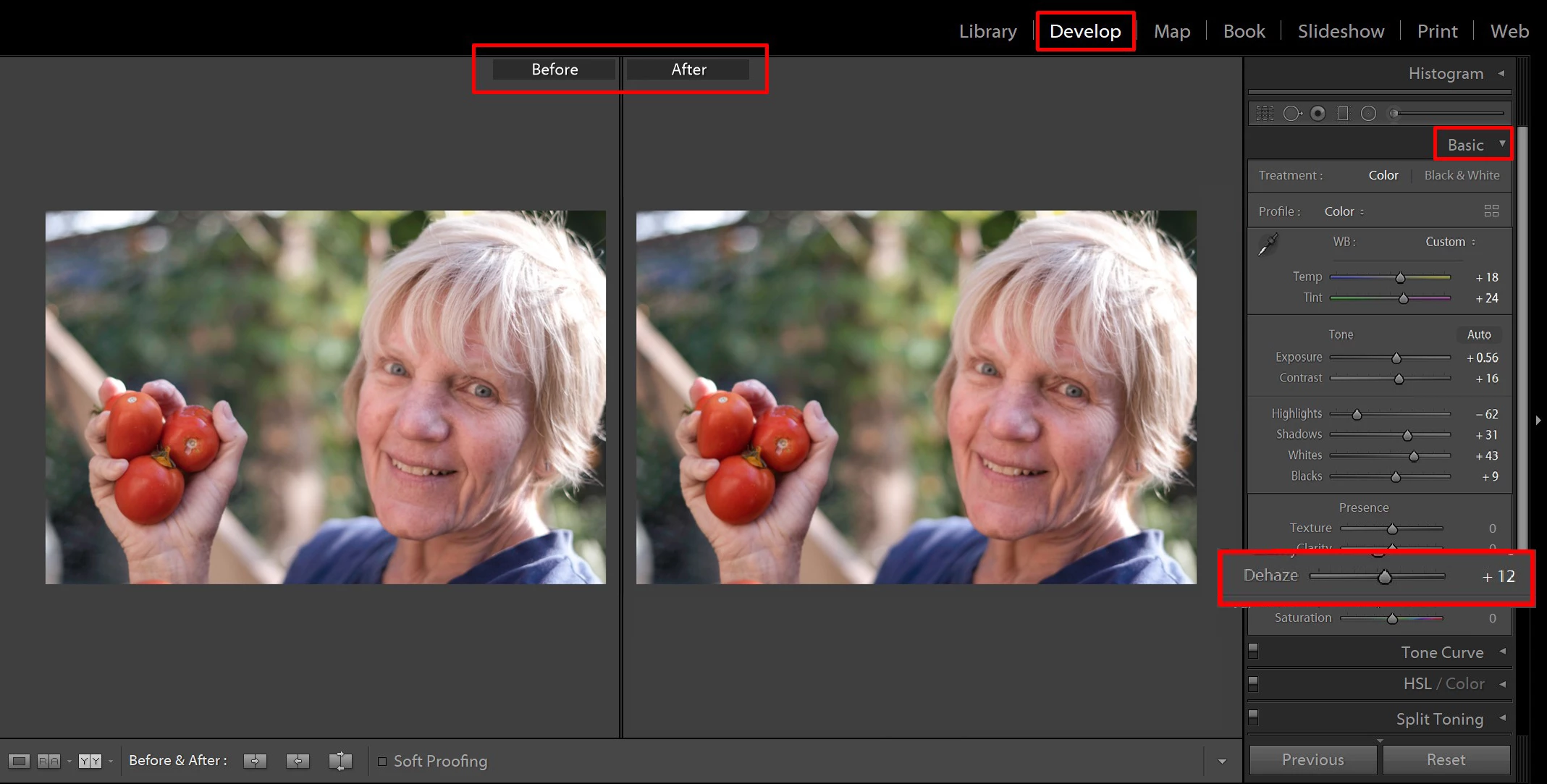Pick the White Balance eyedropper tool
The image size is (1547, 784).
tap(1268, 244)
